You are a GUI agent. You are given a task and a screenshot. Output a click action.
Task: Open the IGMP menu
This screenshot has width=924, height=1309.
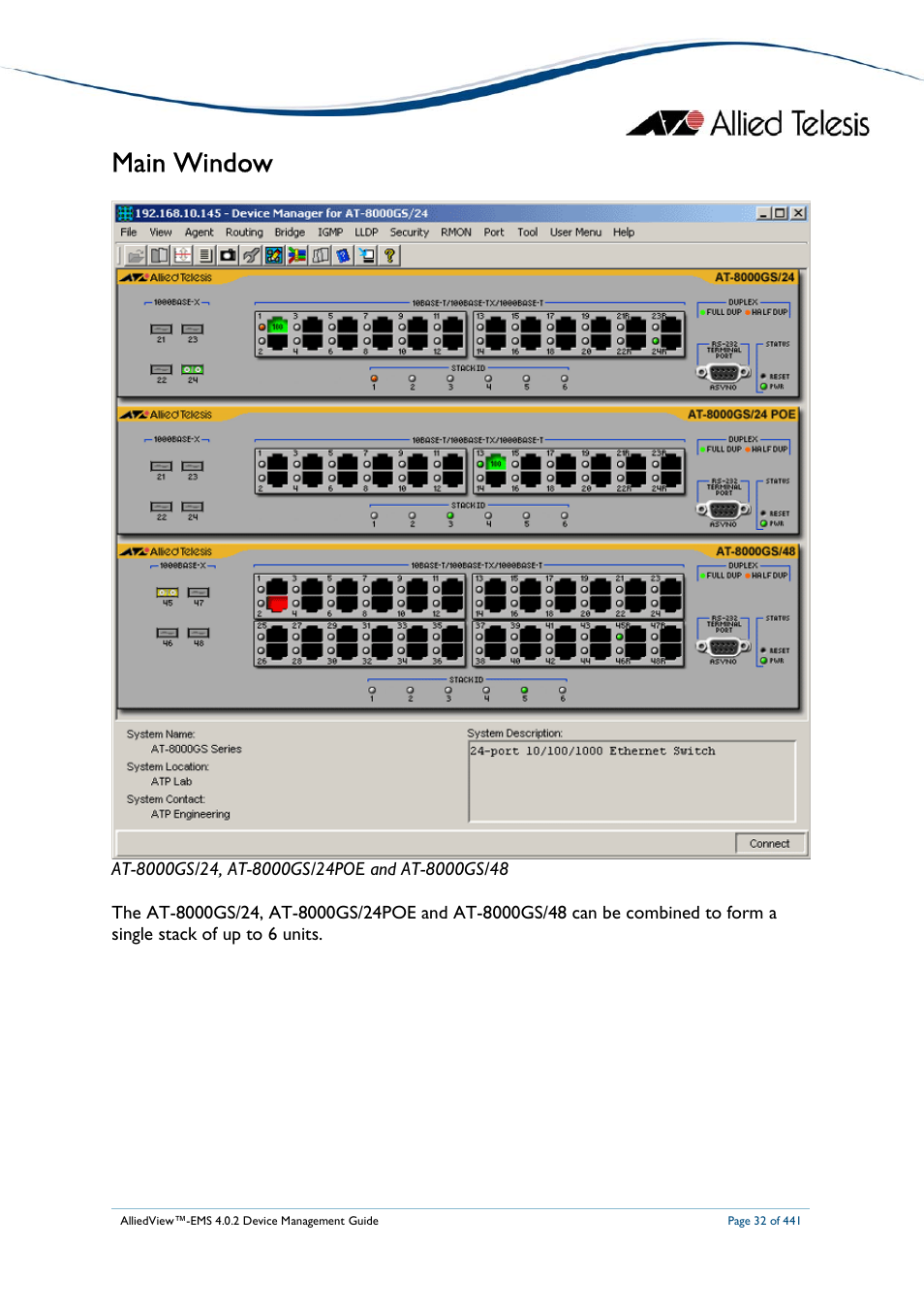[x=330, y=233]
